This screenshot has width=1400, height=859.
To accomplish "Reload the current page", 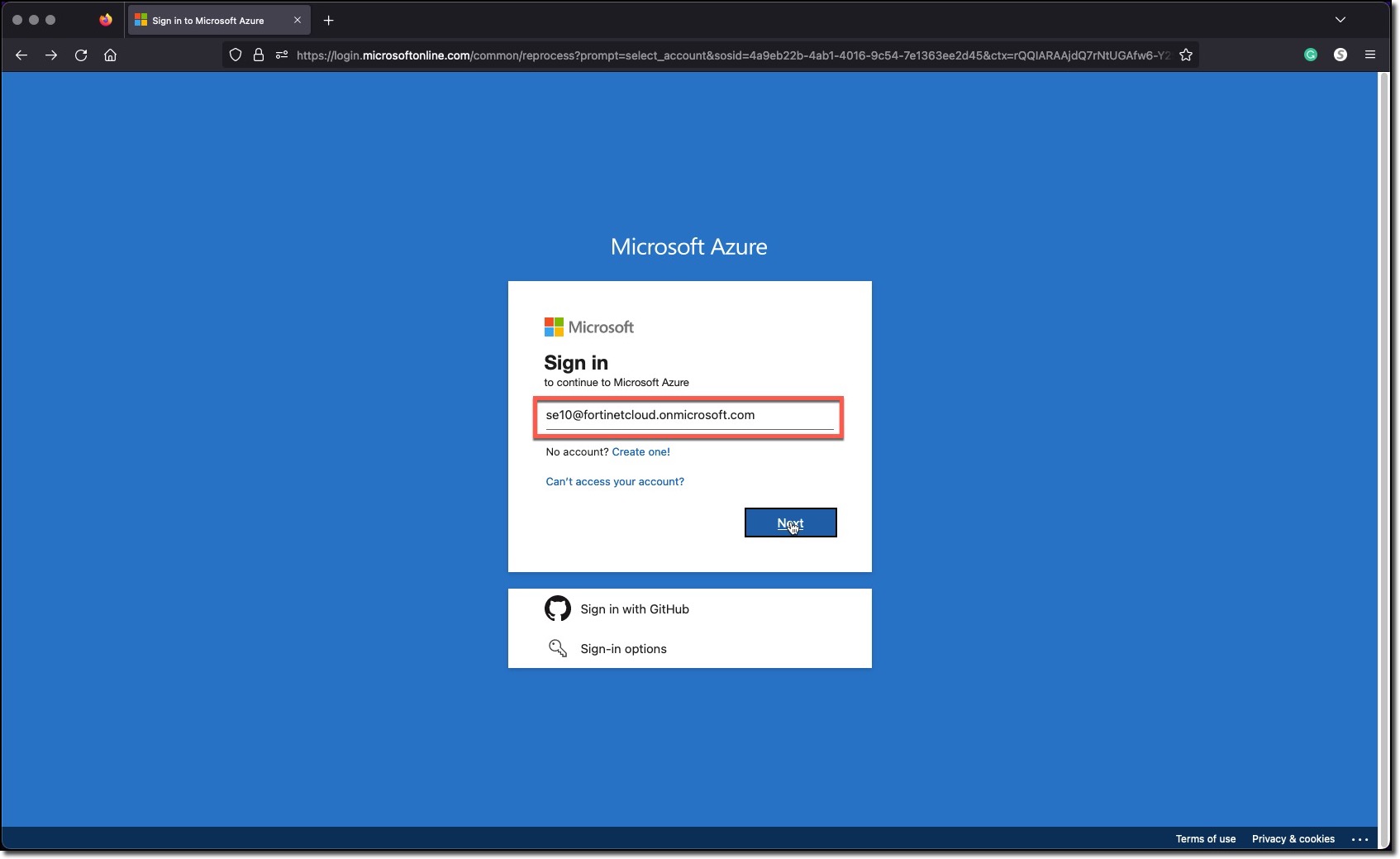I will point(81,55).
